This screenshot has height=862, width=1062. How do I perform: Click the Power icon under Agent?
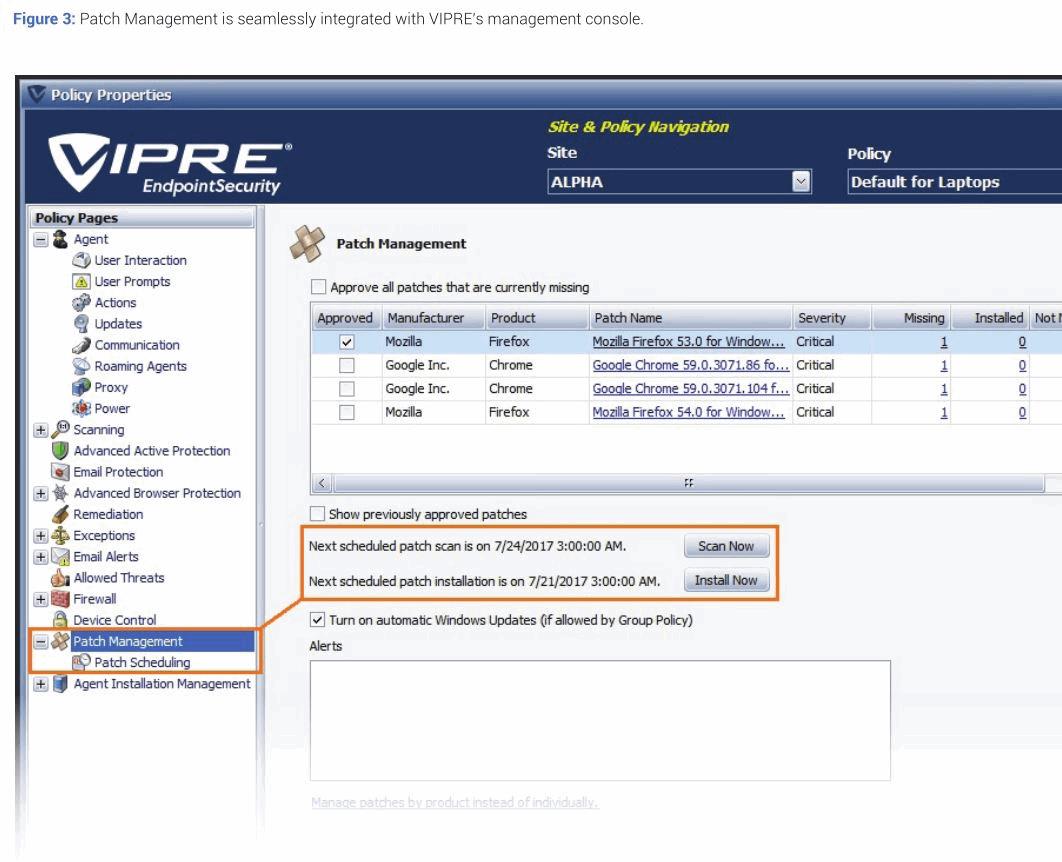click(x=82, y=408)
